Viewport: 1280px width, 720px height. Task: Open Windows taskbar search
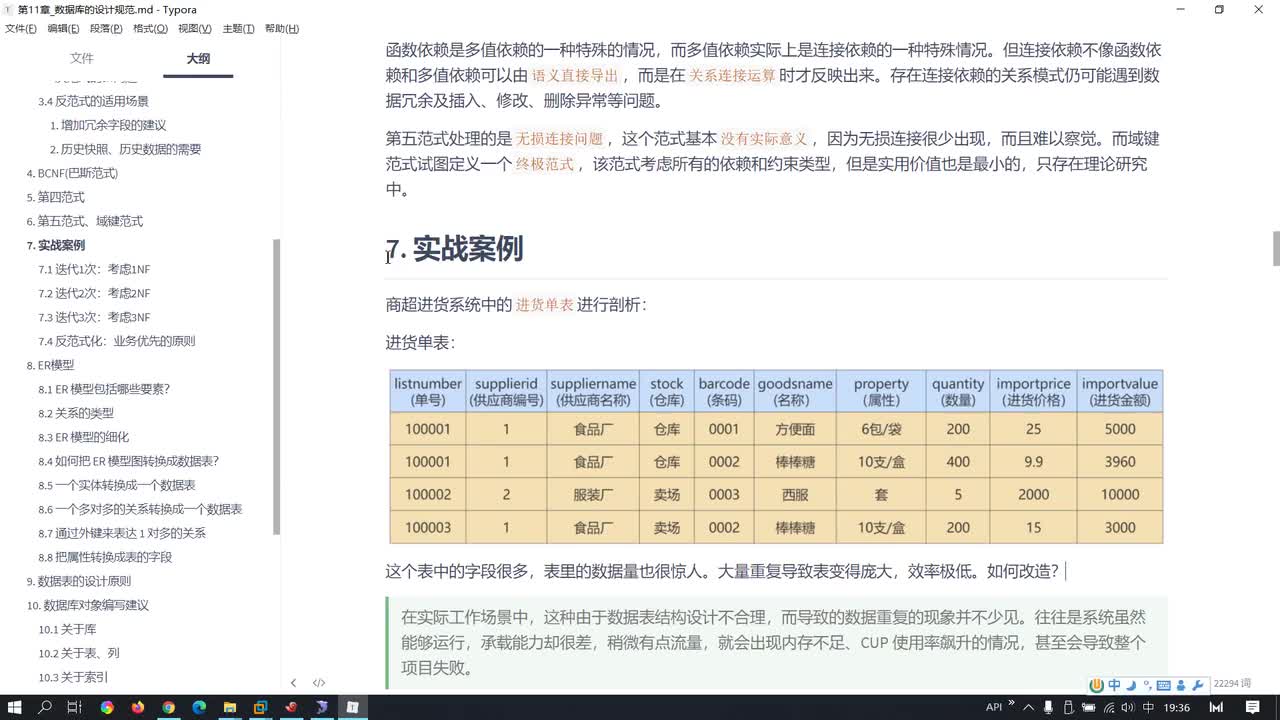click(x=45, y=707)
